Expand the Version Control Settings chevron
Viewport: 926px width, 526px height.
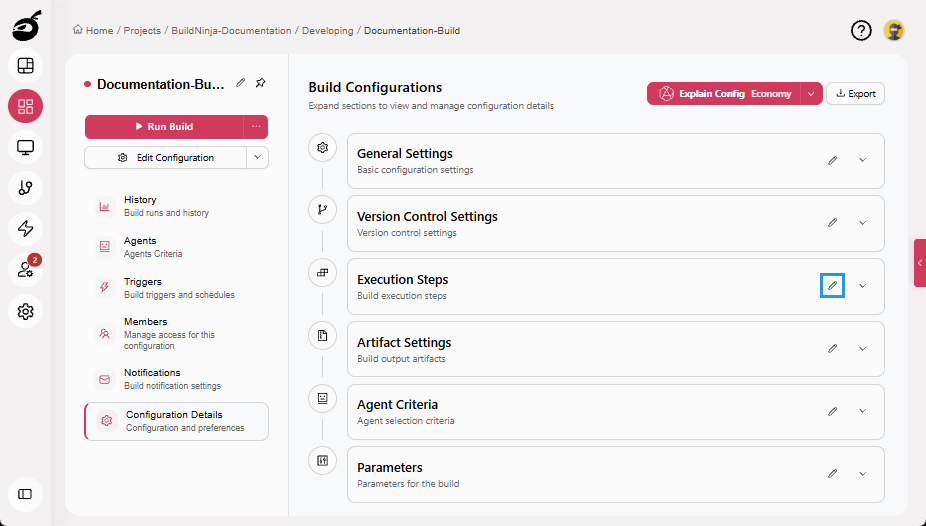pyautogui.click(x=863, y=223)
